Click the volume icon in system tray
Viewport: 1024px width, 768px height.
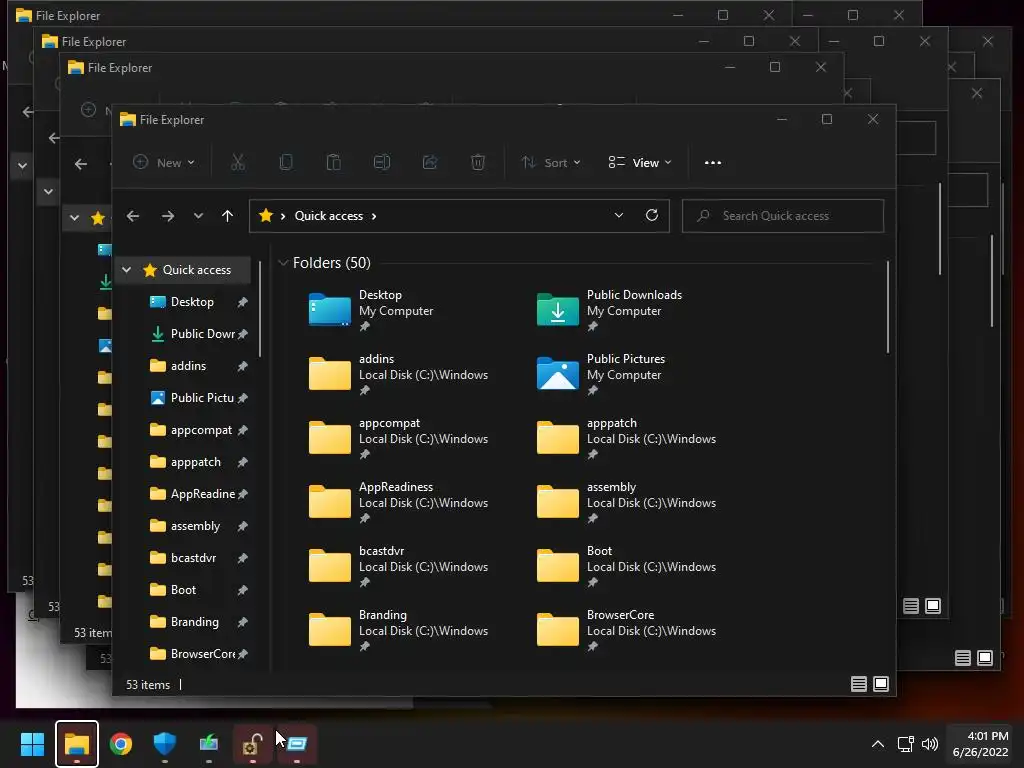pos(930,744)
